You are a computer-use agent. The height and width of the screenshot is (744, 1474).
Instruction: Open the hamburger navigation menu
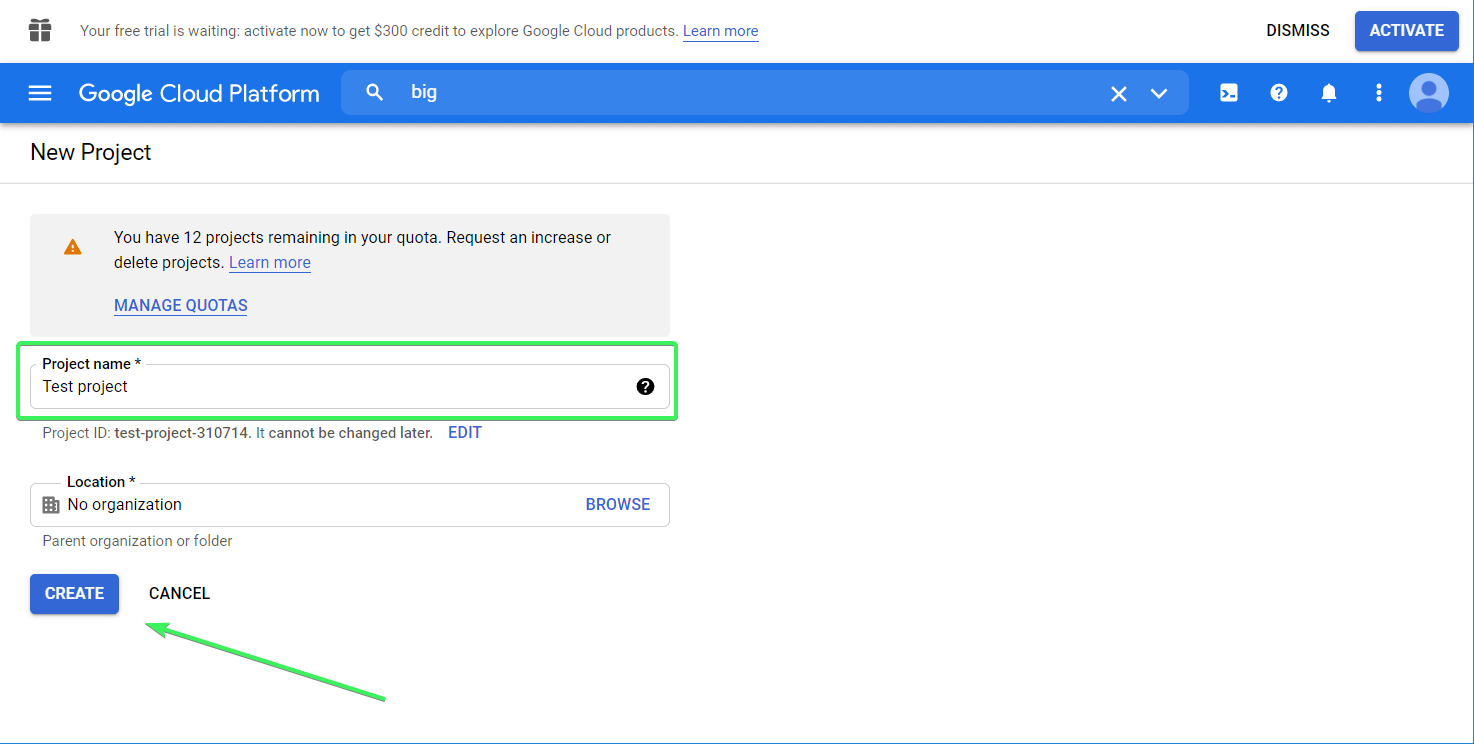click(40, 93)
